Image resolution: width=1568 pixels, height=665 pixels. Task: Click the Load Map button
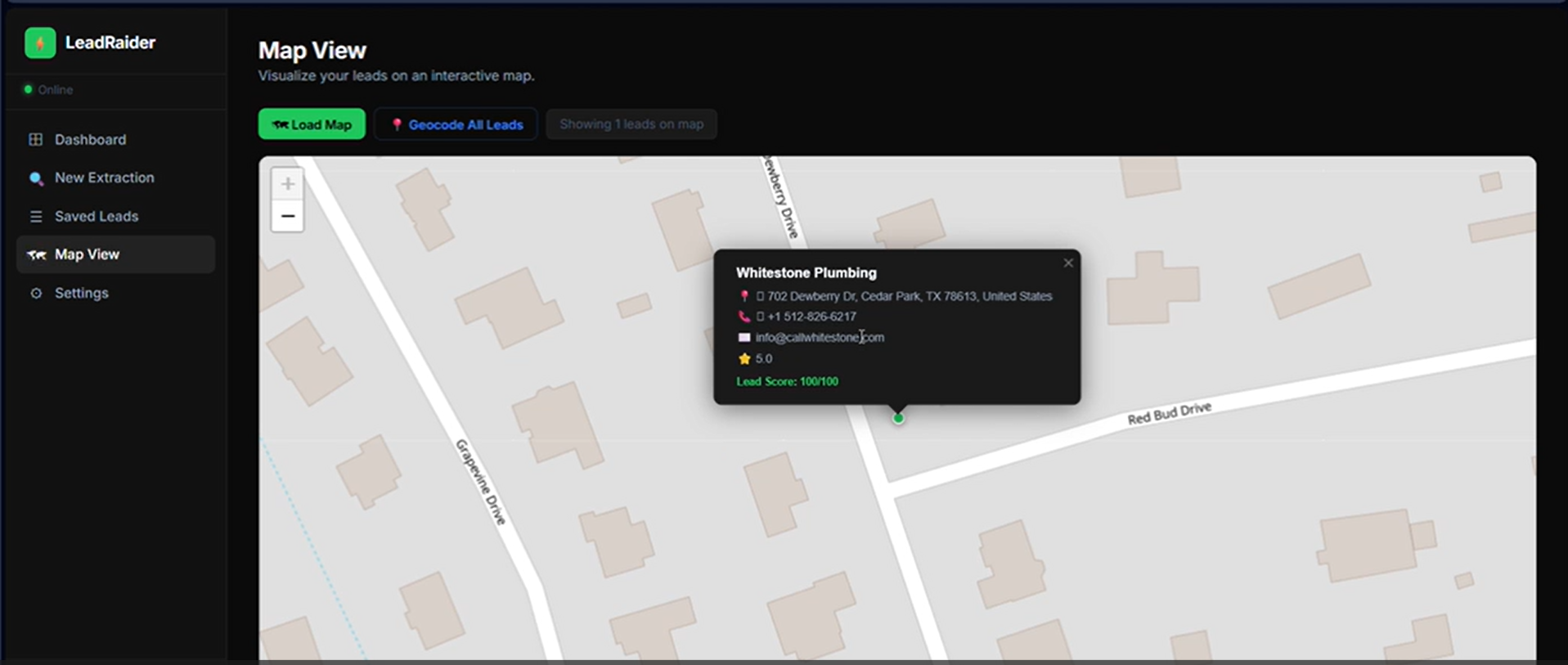coord(312,124)
